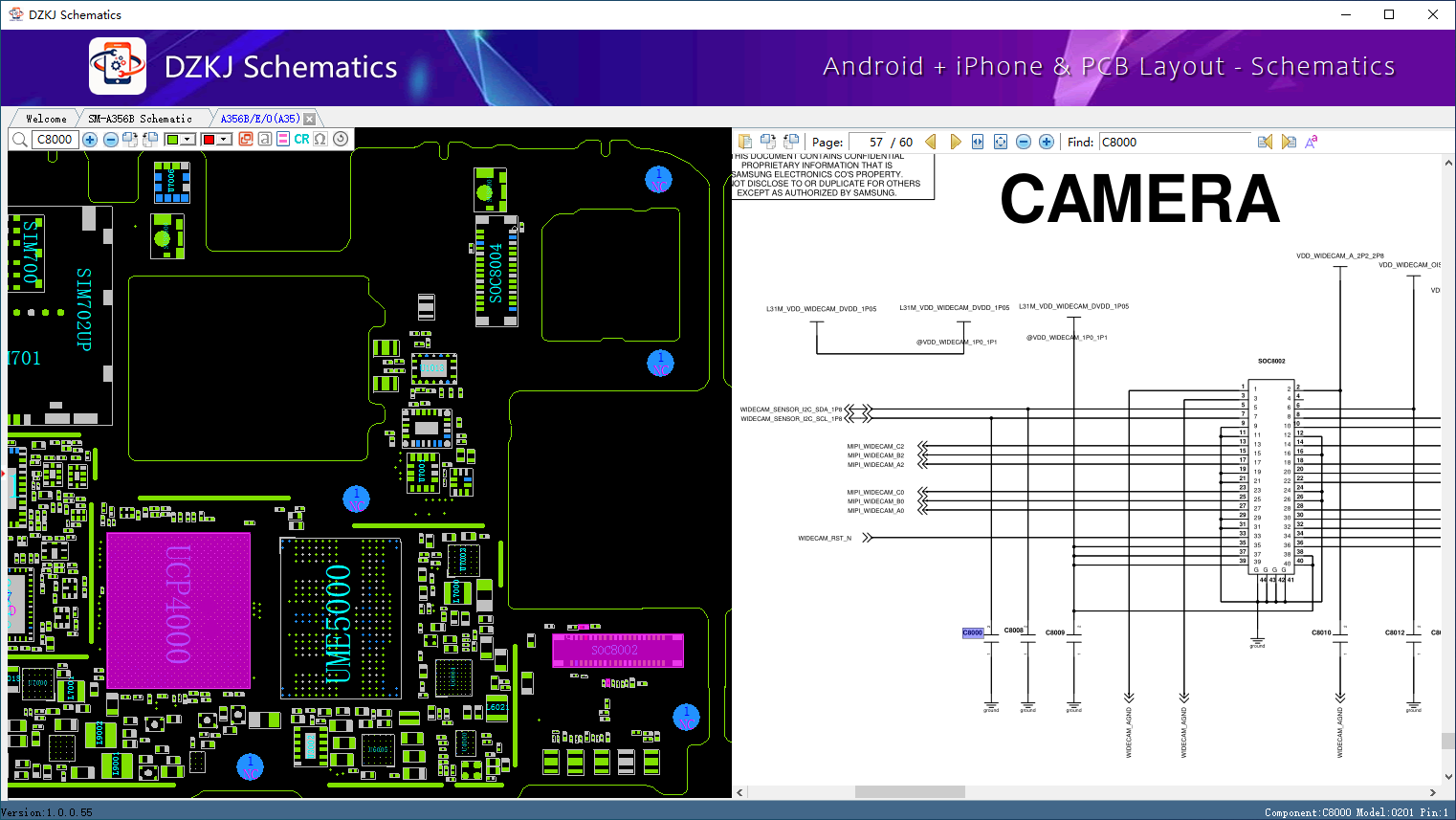Viewport: 1456px width, 820px height.
Task: Click the Component:C8000 status bar text
Action: 1308,812
